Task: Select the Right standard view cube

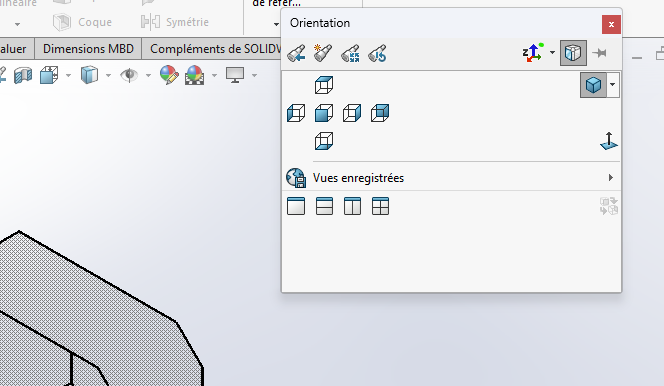Action: point(352,113)
